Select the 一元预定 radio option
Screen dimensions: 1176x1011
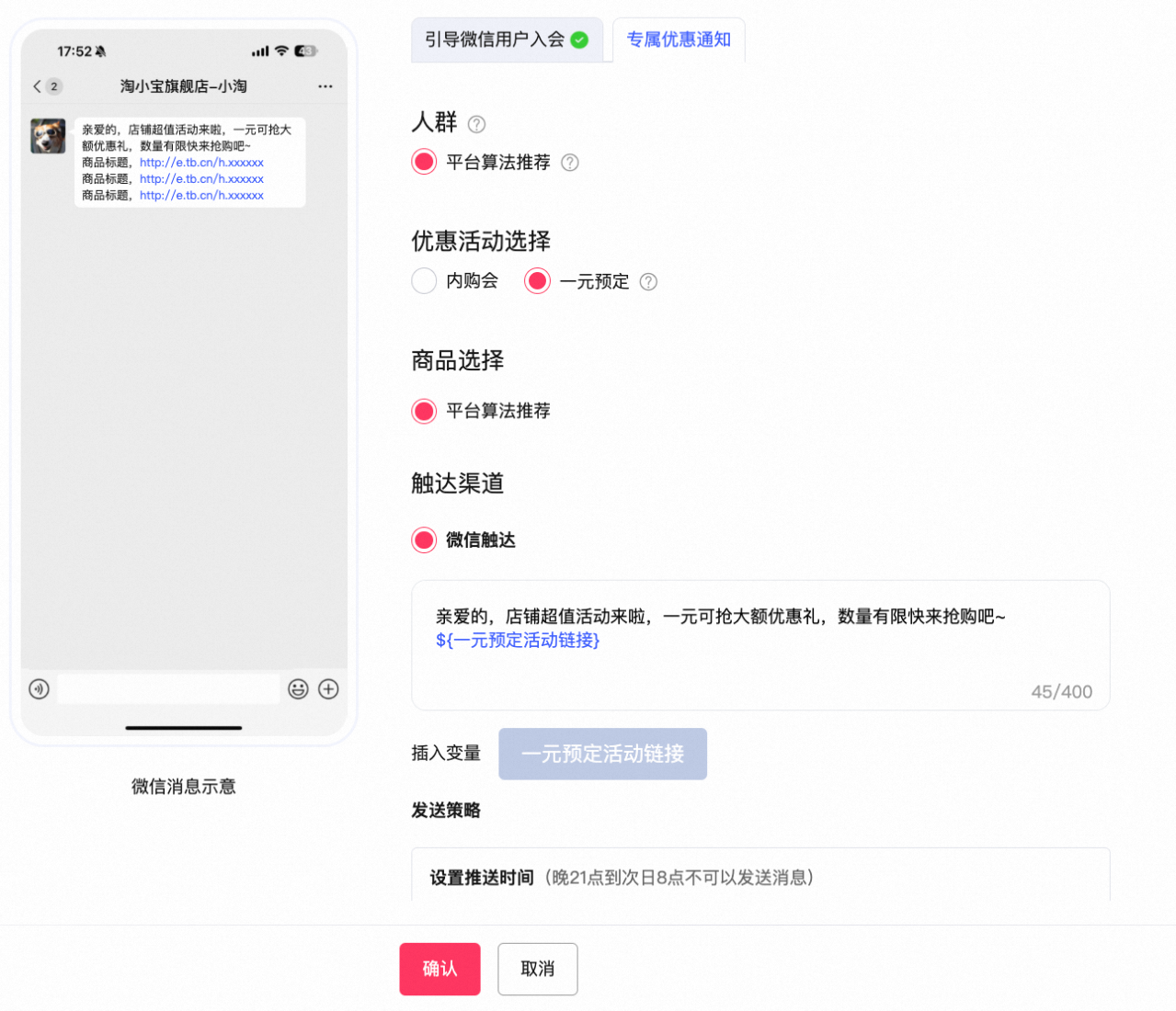click(x=537, y=281)
